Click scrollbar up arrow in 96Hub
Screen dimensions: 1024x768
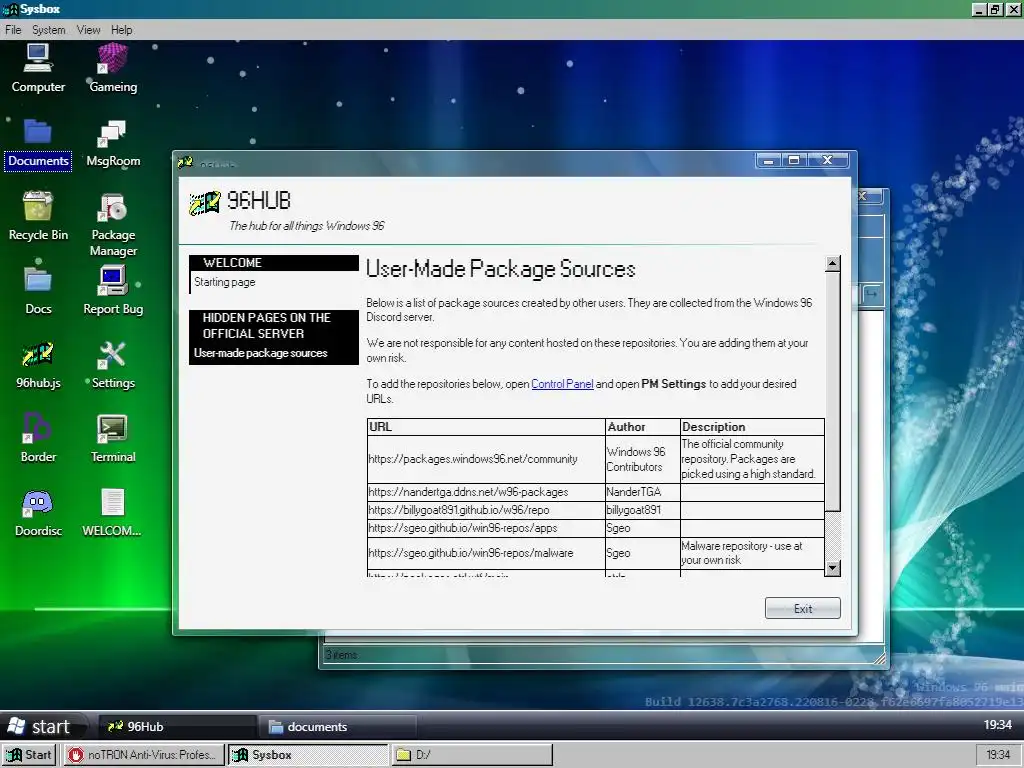pyautogui.click(x=832, y=264)
